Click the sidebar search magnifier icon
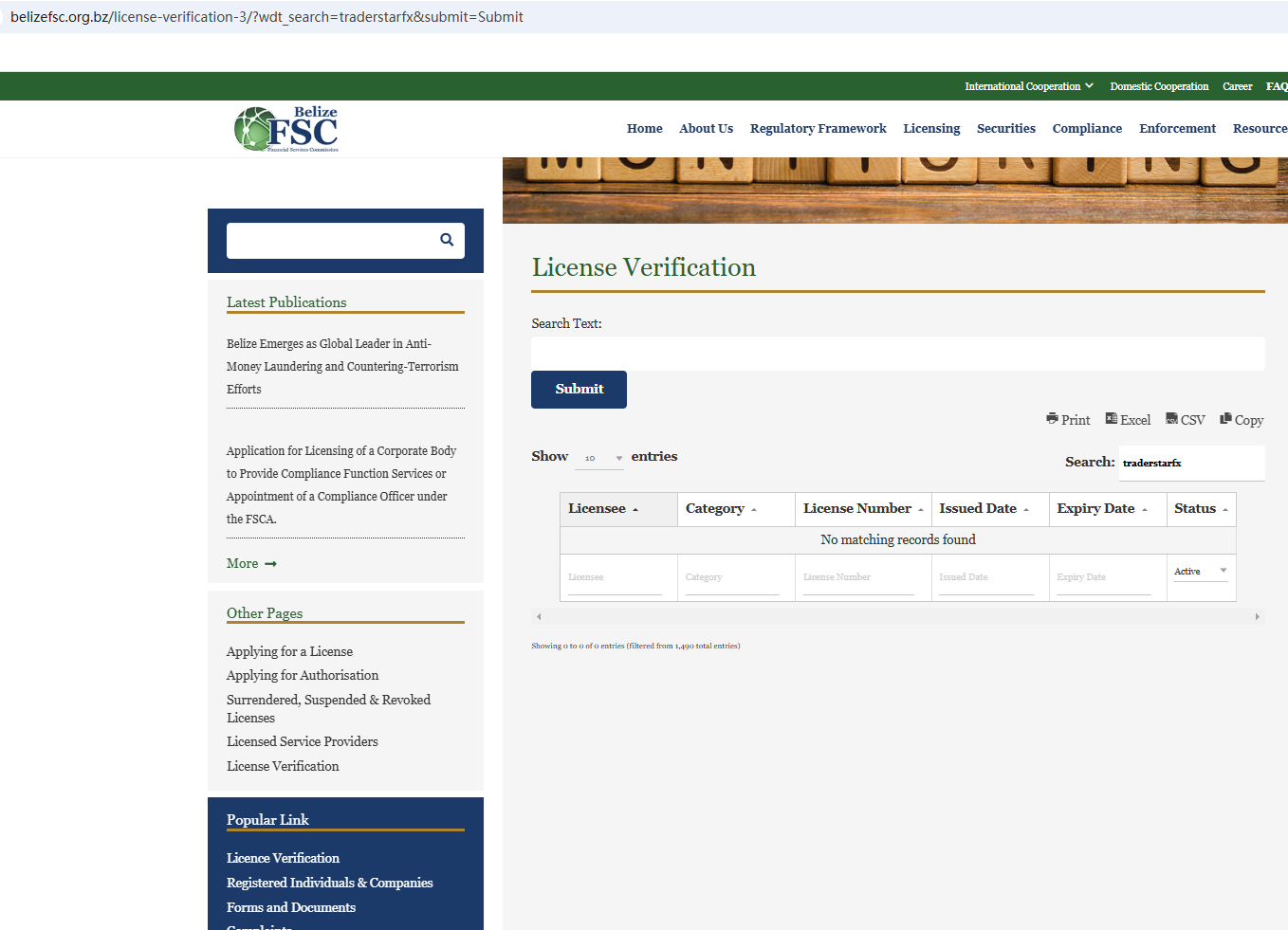Viewport: 1288px width, 930px height. click(x=447, y=240)
